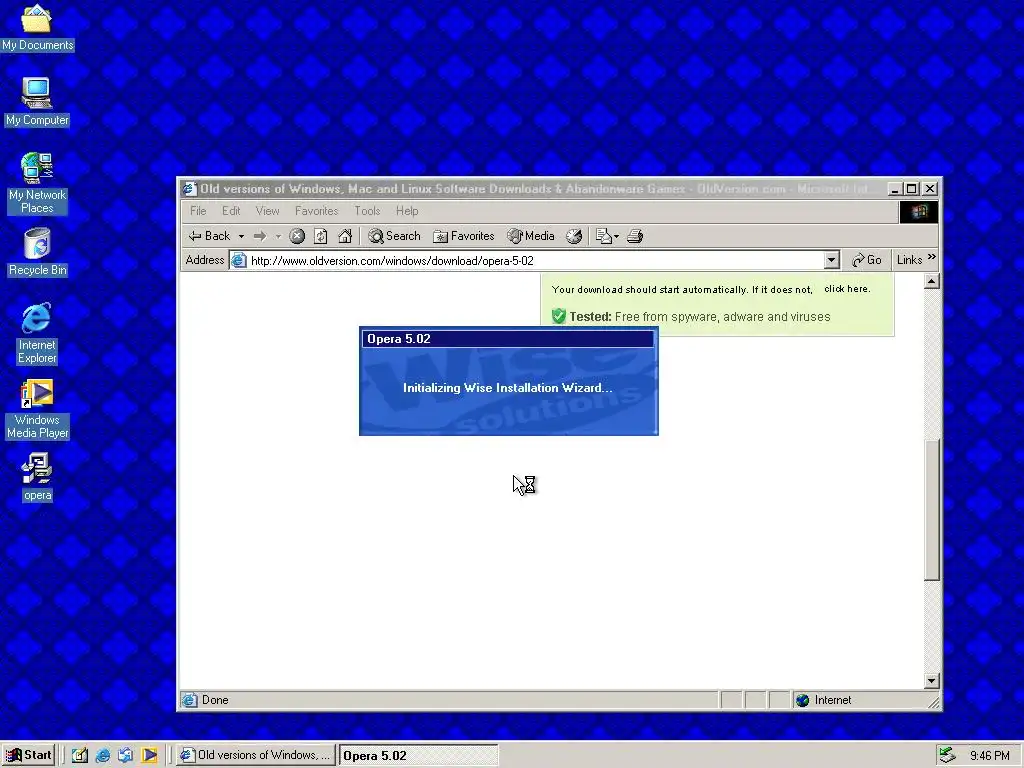Select the Recycle Bin icon

[37, 252]
